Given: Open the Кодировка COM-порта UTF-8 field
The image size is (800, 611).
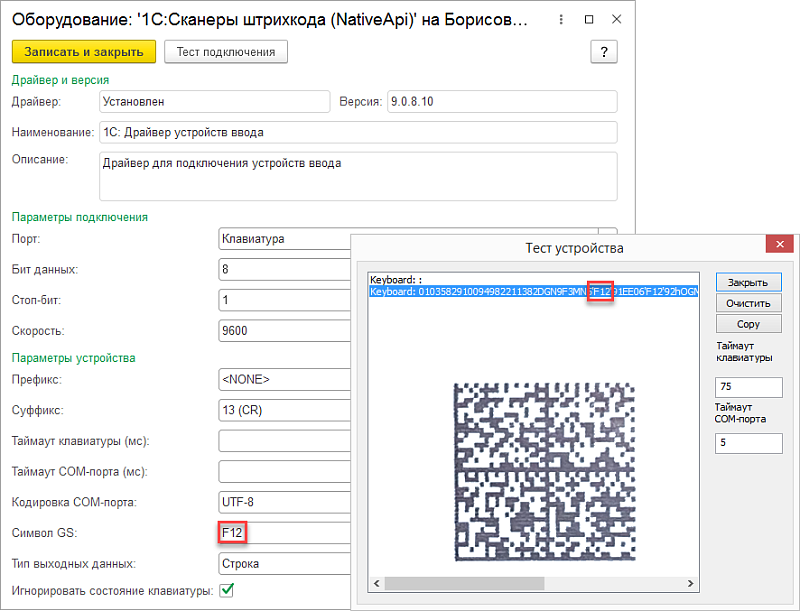Looking at the screenshot, I should 283,502.
